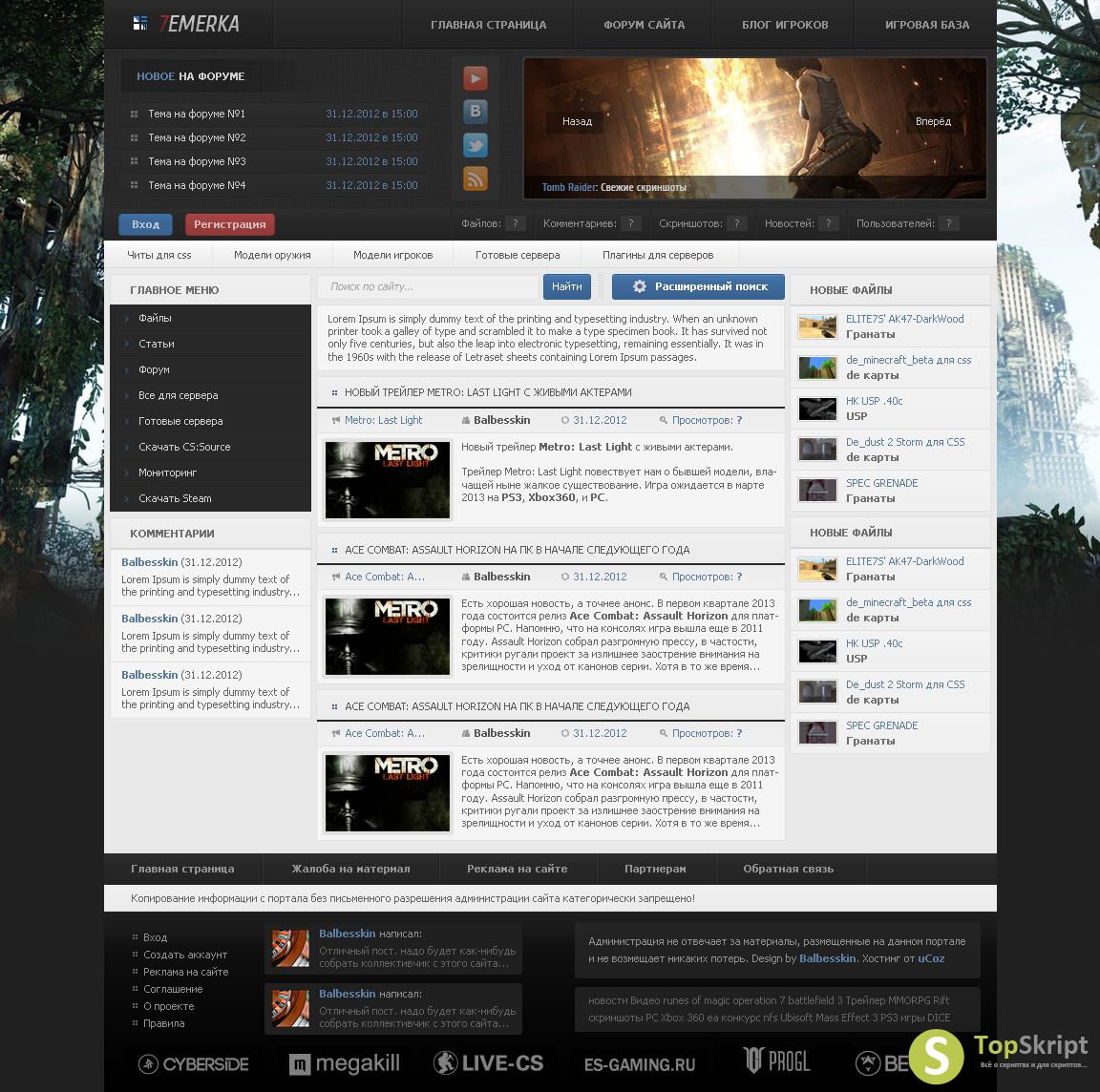This screenshot has width=1100, height=1092.
Task: Open Реклама на сайте in footer bar
Action: [517, 869]
